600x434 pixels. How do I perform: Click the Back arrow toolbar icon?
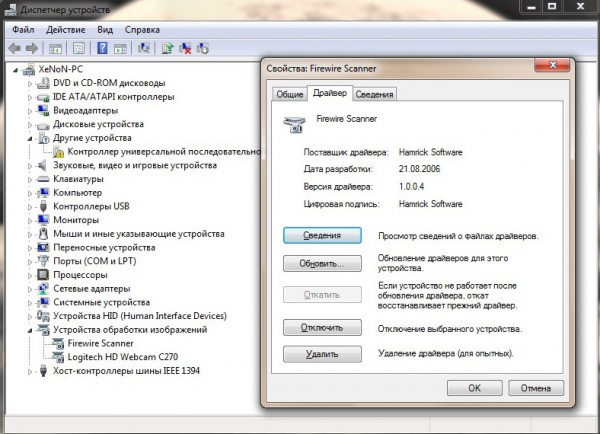[x=15, y=47]
